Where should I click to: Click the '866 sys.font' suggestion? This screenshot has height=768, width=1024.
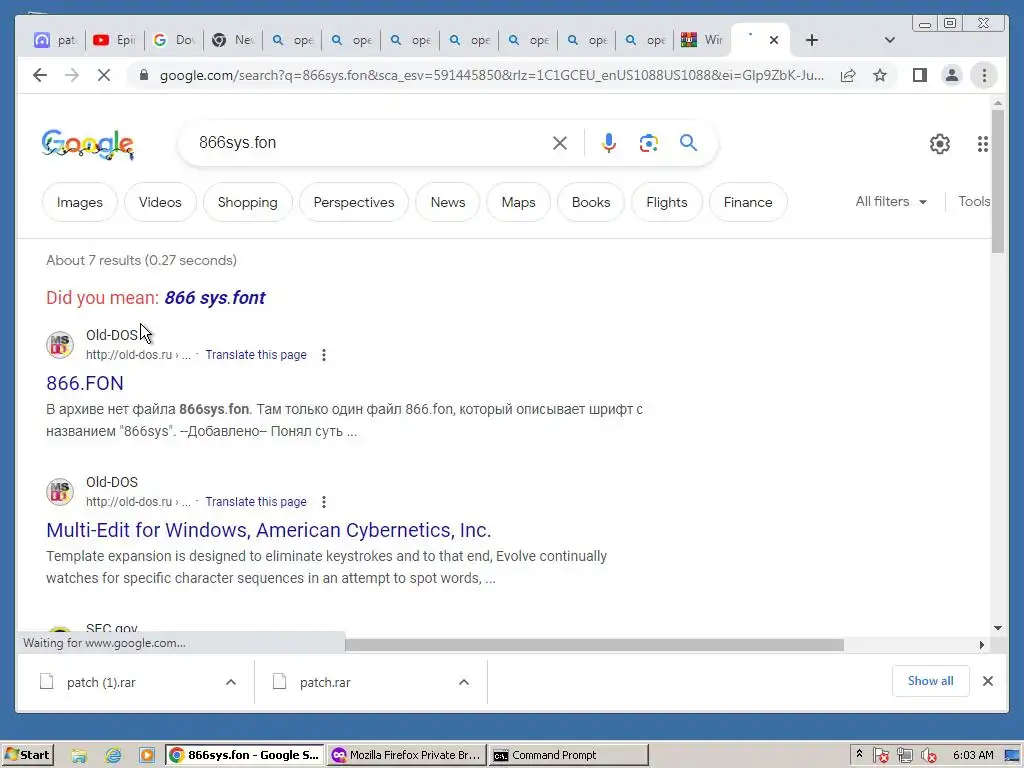(x=215, y=298)
